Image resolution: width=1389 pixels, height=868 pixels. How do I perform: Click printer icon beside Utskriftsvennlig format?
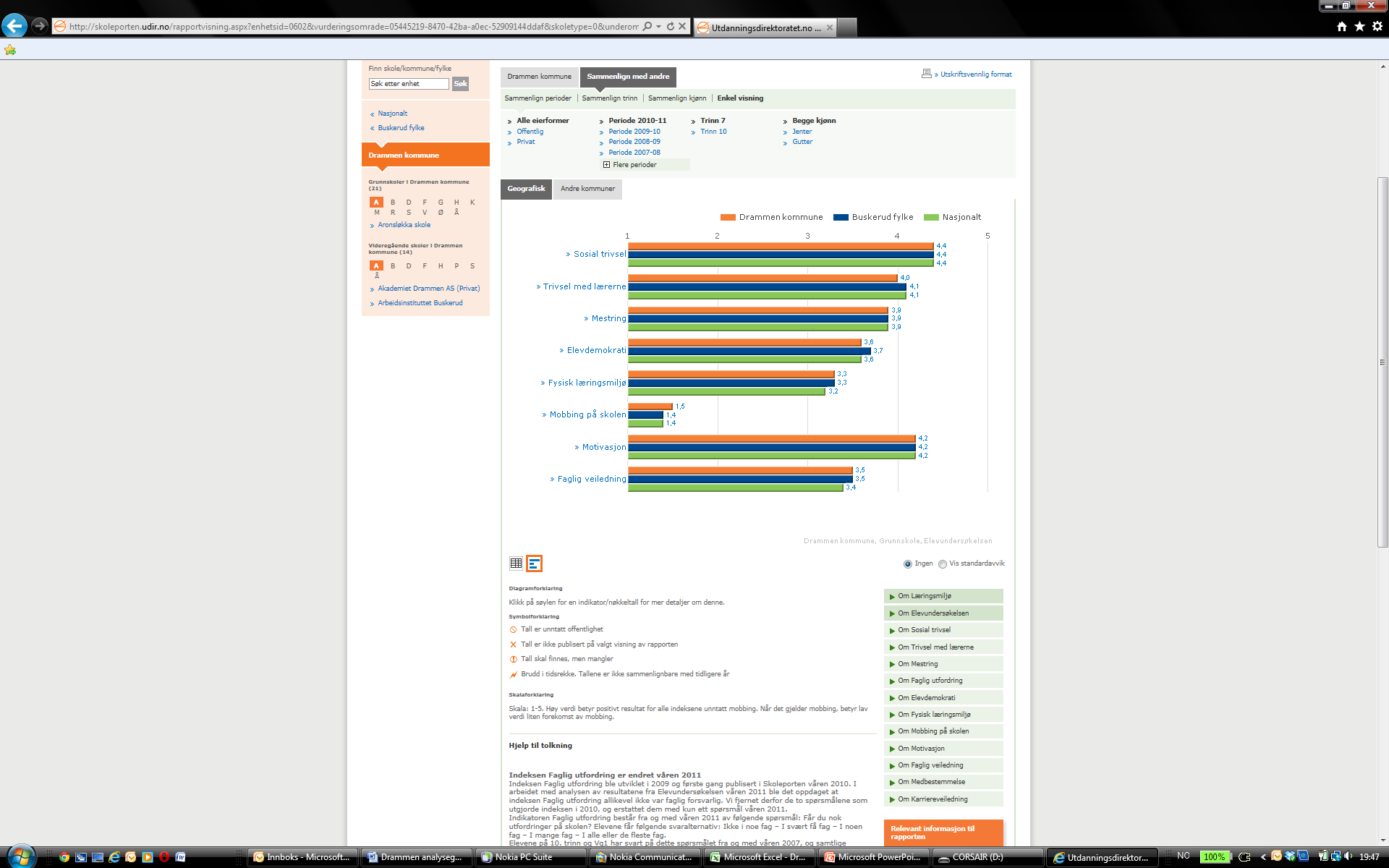click(926, 74)
